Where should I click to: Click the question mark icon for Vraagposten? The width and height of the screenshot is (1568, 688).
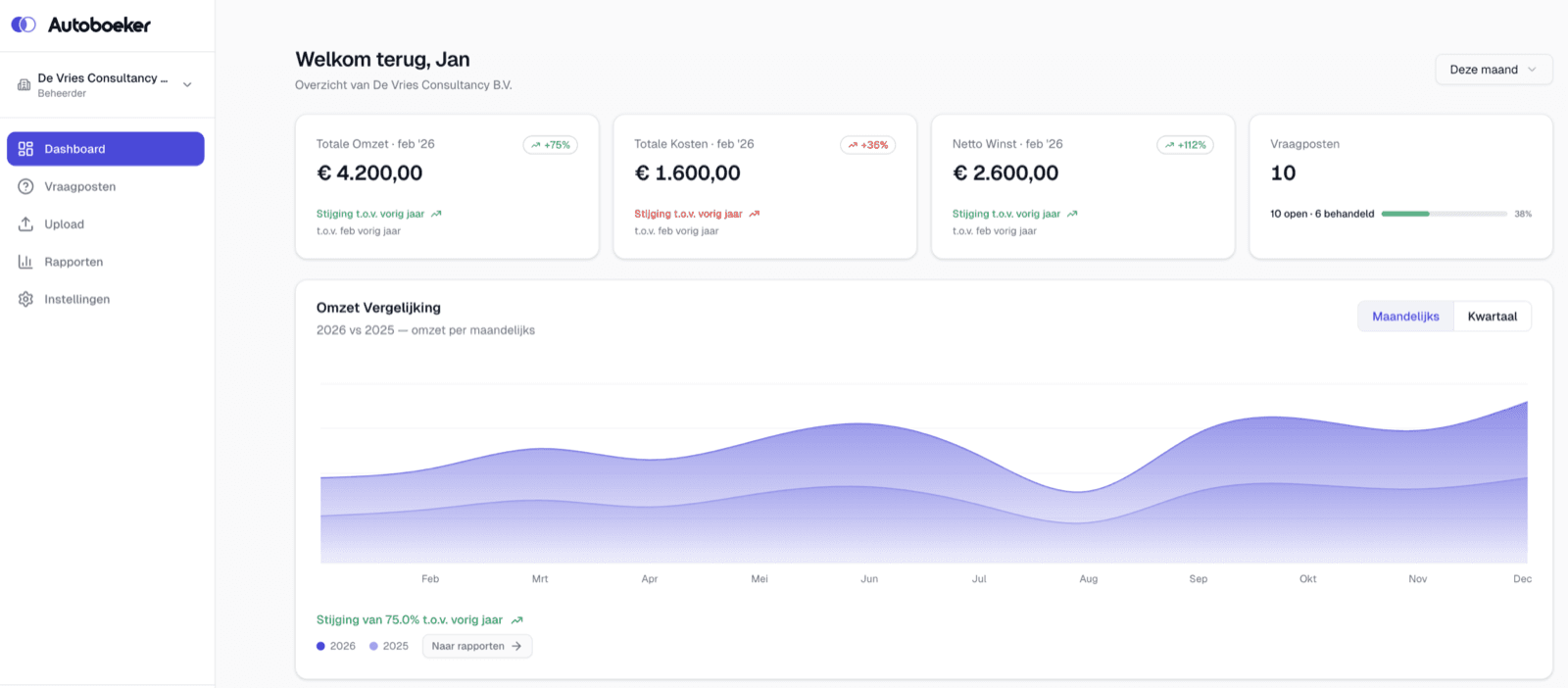(25, 186)
